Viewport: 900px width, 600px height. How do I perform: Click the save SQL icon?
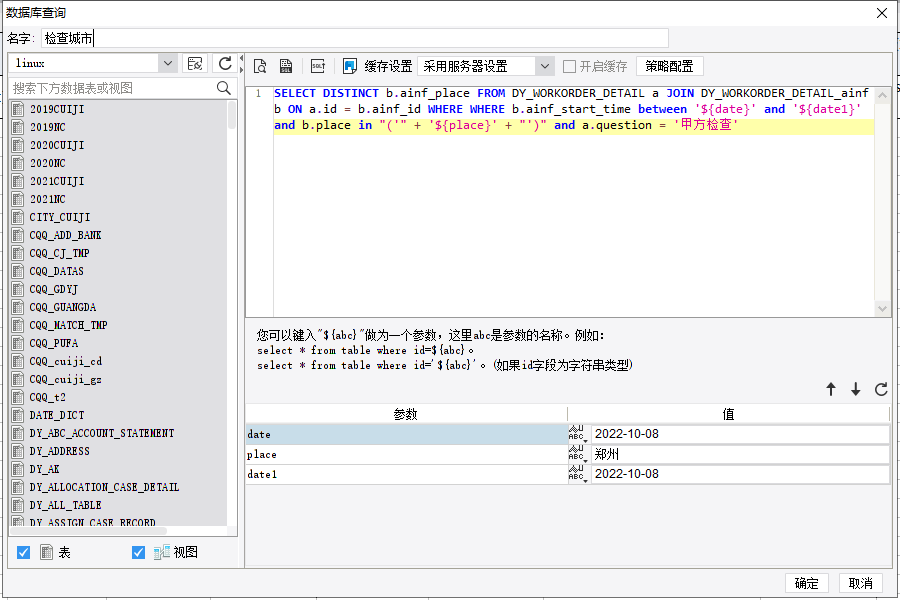coord(286,66)
